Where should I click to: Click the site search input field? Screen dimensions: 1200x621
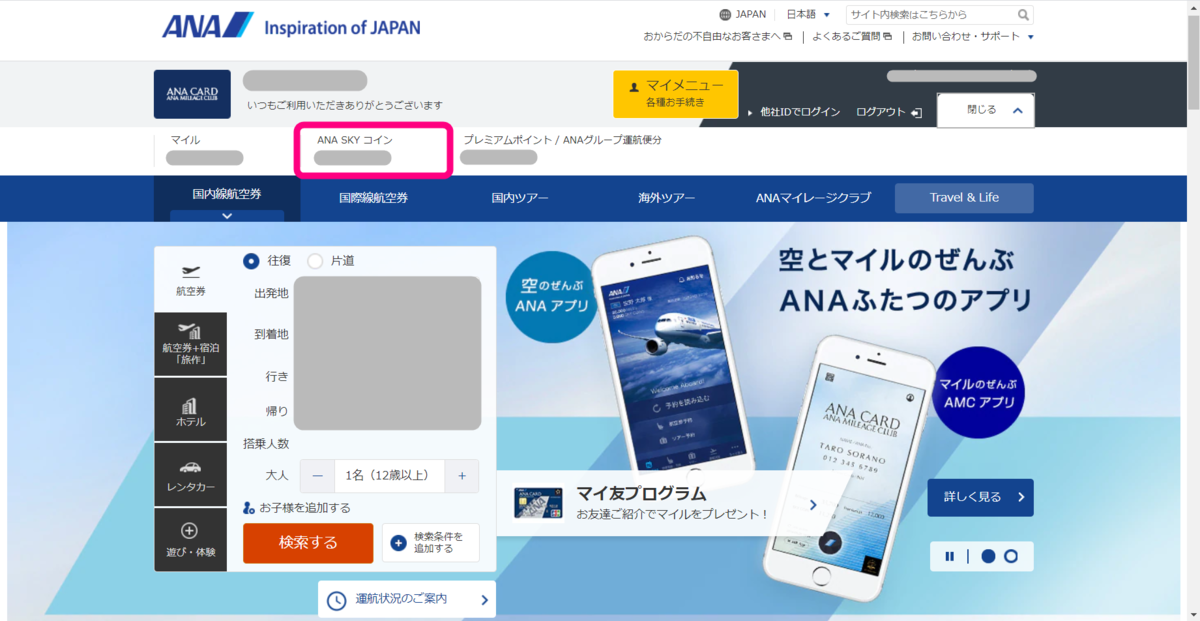pyautogui.click(x=930, y=15)
